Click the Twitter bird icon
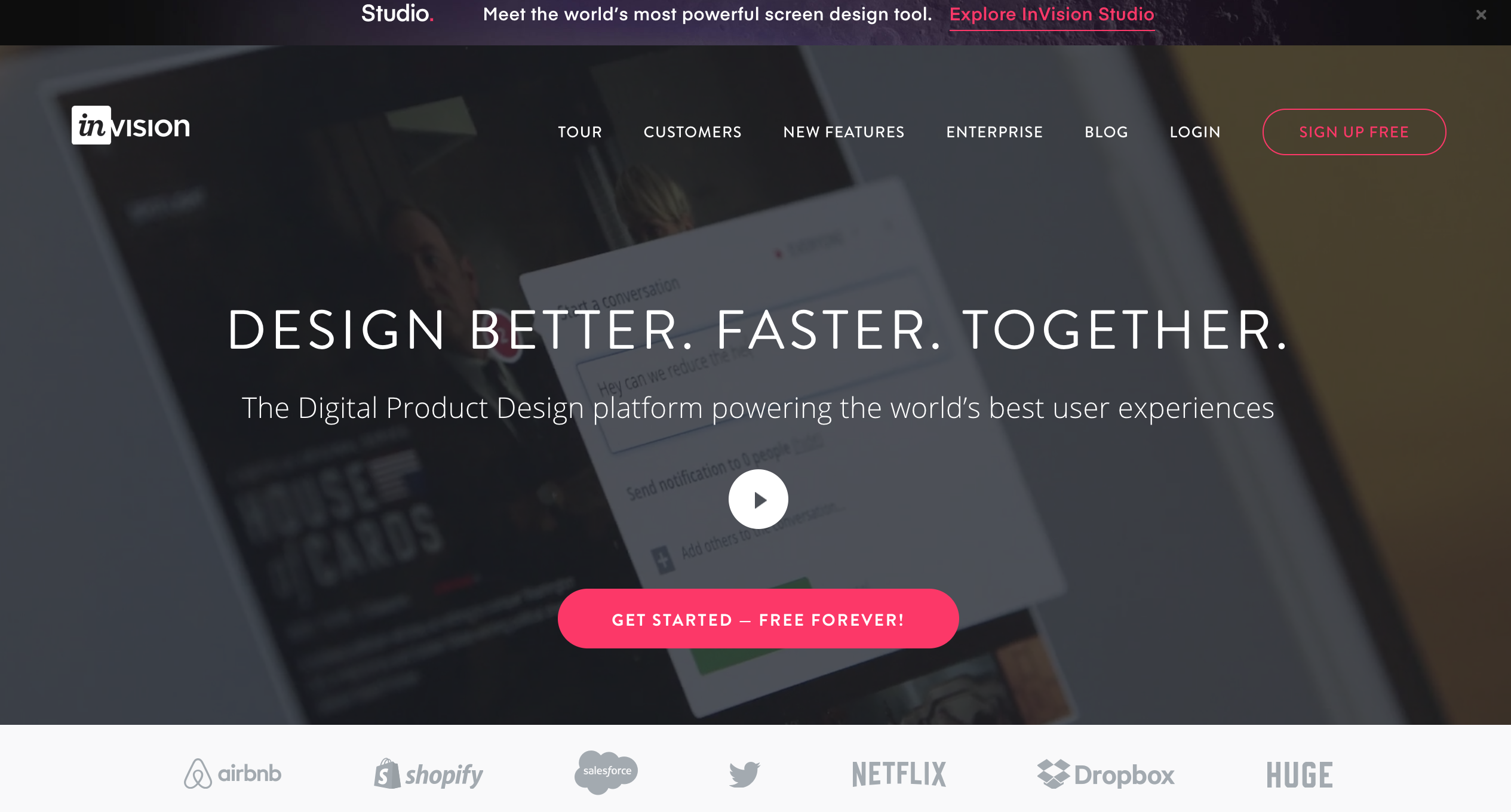 (745, 773)
